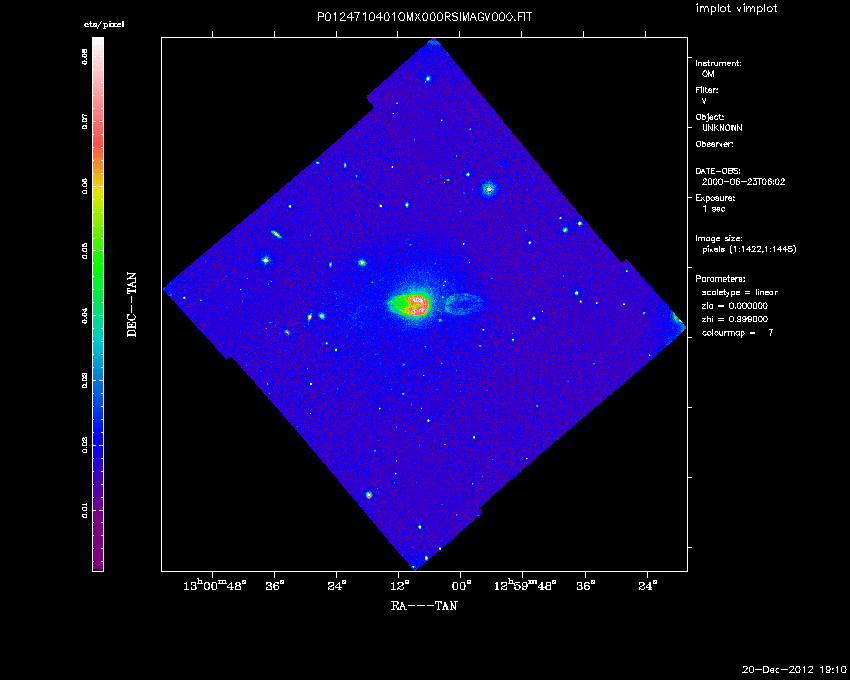Click the 0.01 colorbar scale label

(x=85, y=511)
